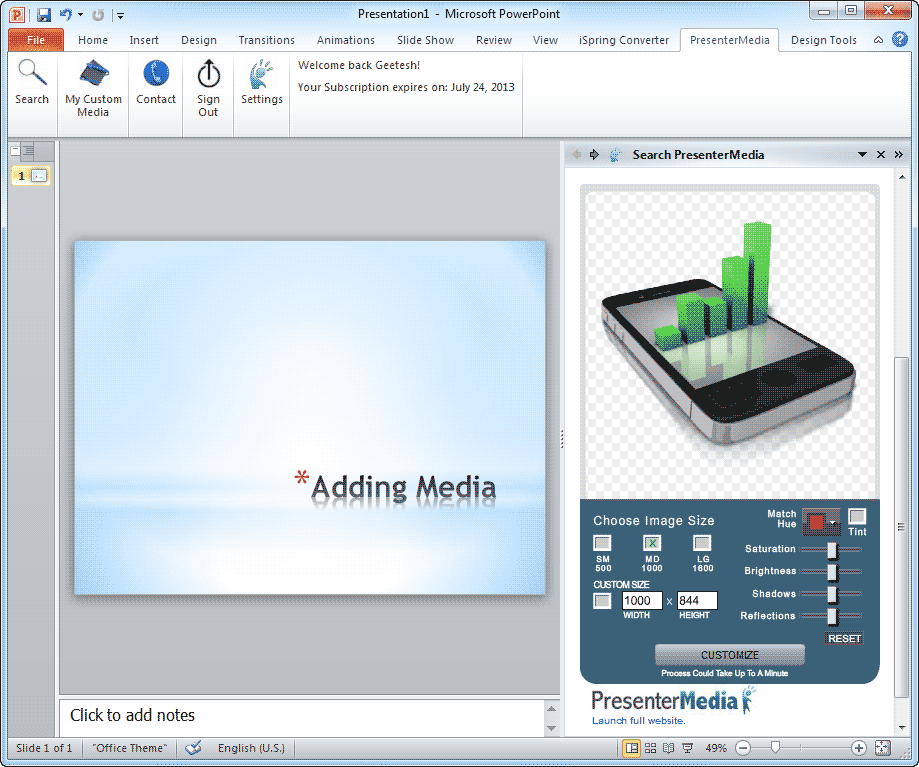Viewport: 919px width, 767px height.
Task: Adjust the Shadows slider
Action: pos(832,594)
